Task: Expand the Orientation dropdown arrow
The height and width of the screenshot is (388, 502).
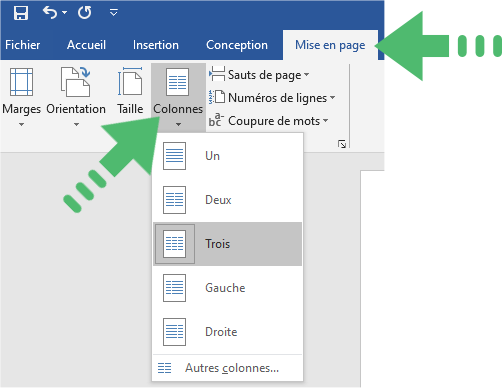Action: pyautogui.click(x=76, y=124)
